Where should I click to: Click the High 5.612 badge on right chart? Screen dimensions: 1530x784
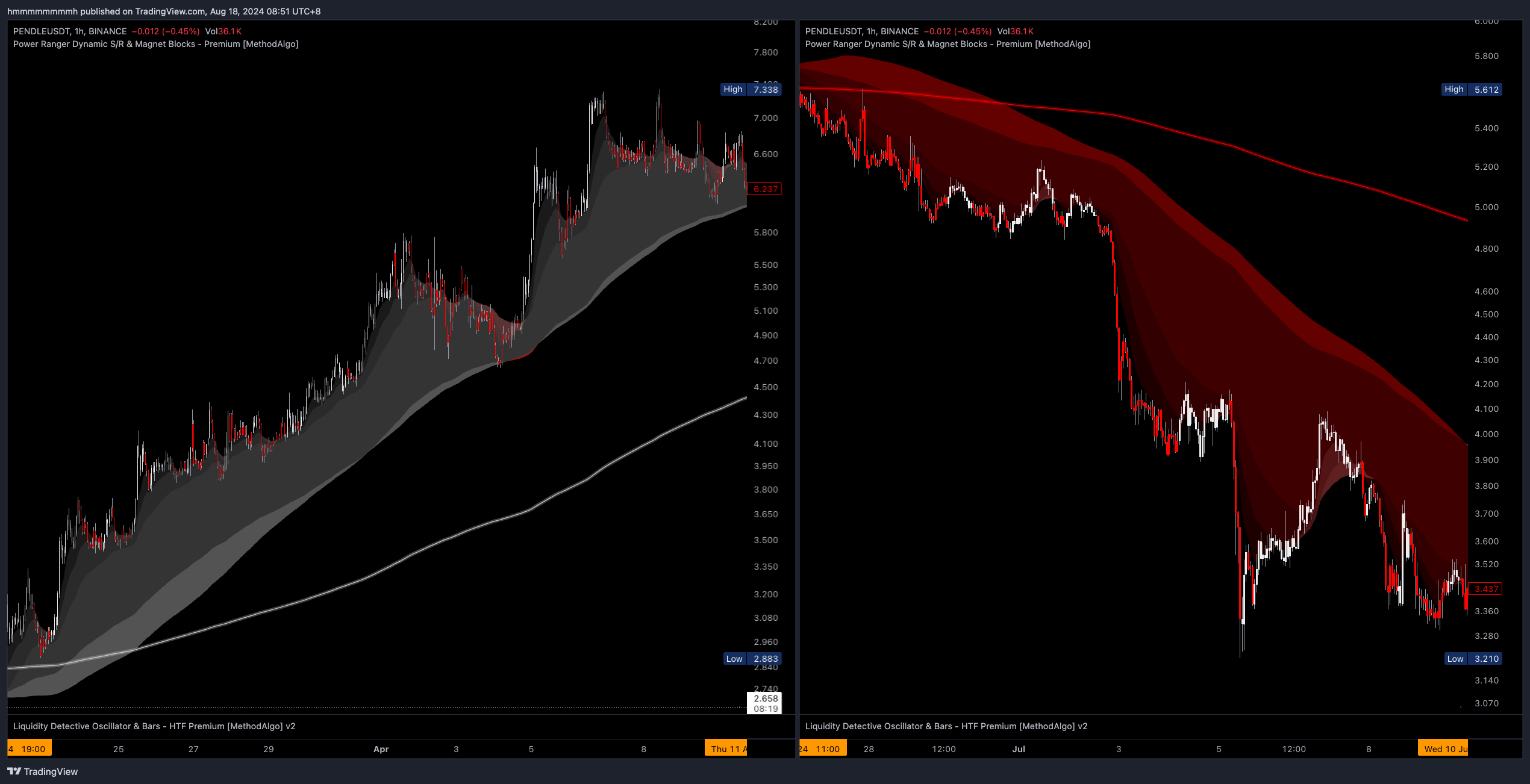pos(1473,89)
